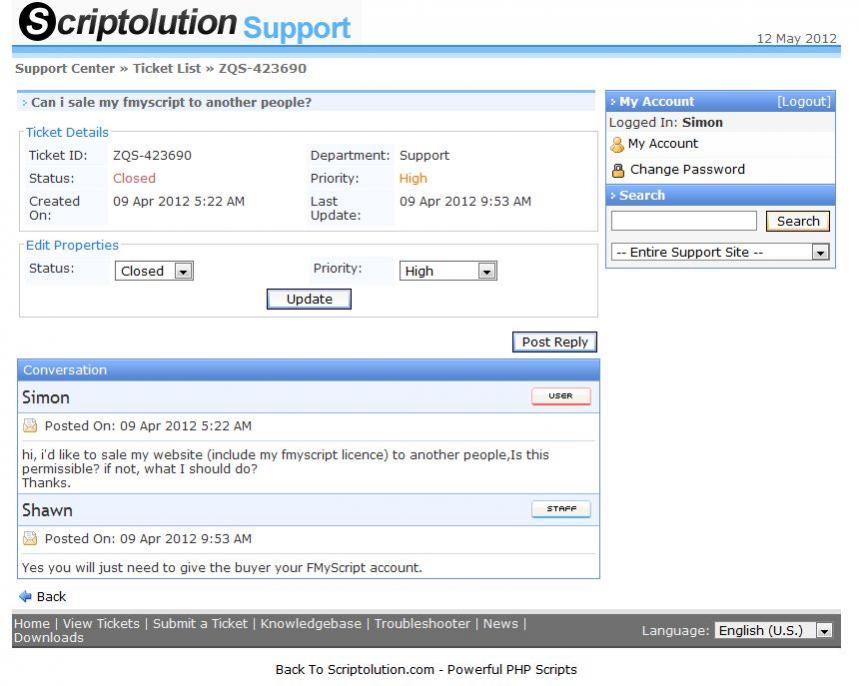Click the Logged In: Simon text
Image resolution: width=859 pixels, height=686 pixels.
point(666,123)
